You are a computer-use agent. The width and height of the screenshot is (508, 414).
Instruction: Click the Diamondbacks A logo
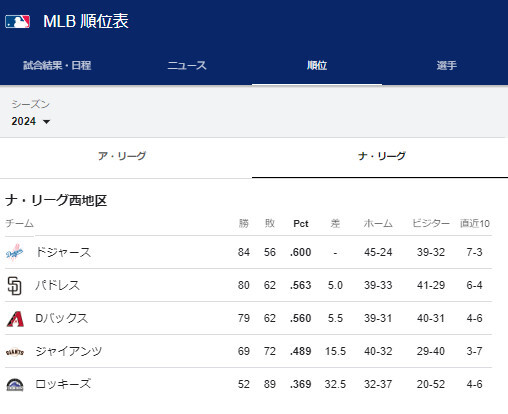coord(15,319)
